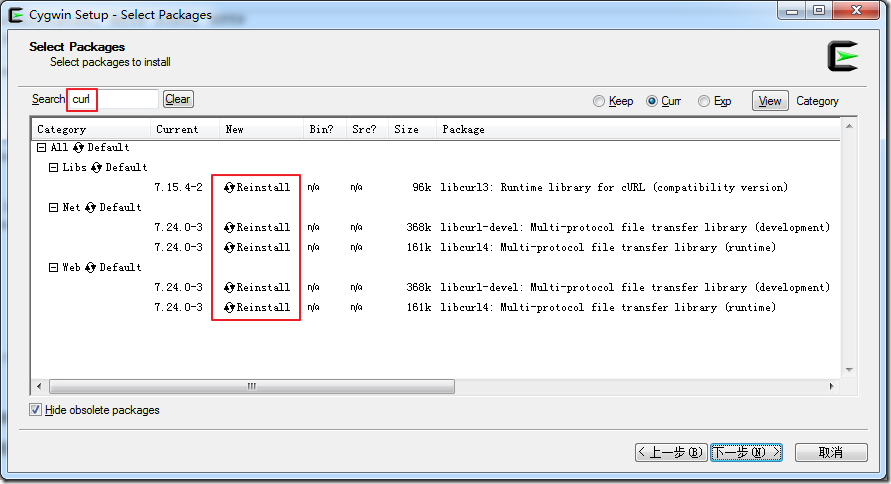Click the Package column header
The width and height of the screenshot is (891, 484).
pos(638,130)
